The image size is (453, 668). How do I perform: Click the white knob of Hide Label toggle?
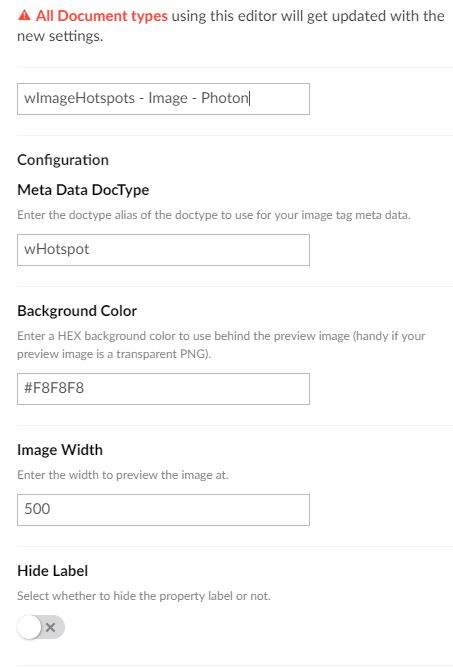coord(29,627)
